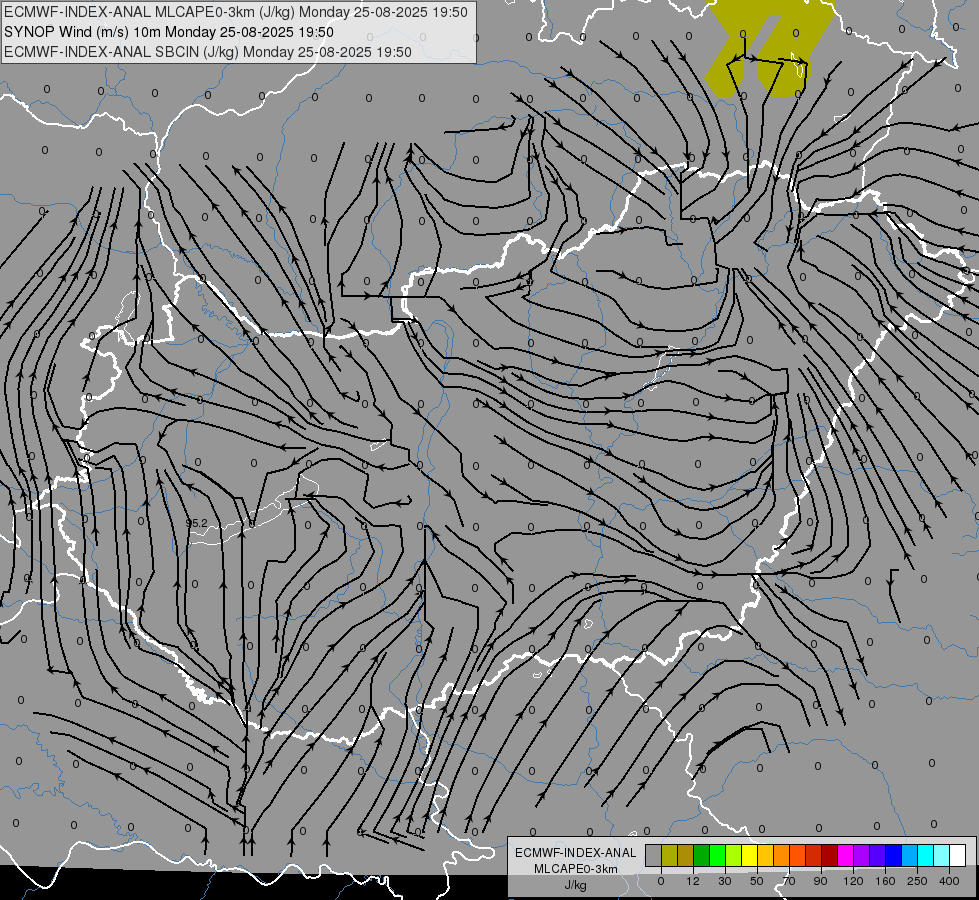
Task: Click the 'ECMWF-INDEX-ANAL' title in the legend box
Action: tap(576, 853)
